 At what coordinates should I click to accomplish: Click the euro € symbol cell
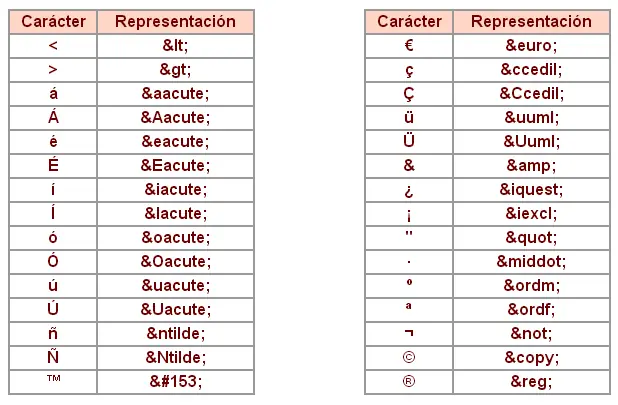[x=408, y=46]
